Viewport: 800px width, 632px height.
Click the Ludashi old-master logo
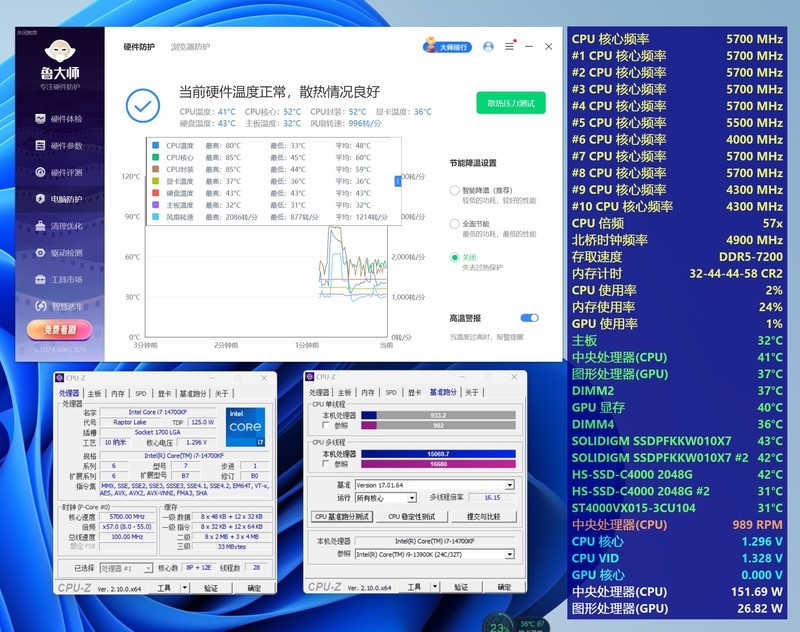(60, 52)
